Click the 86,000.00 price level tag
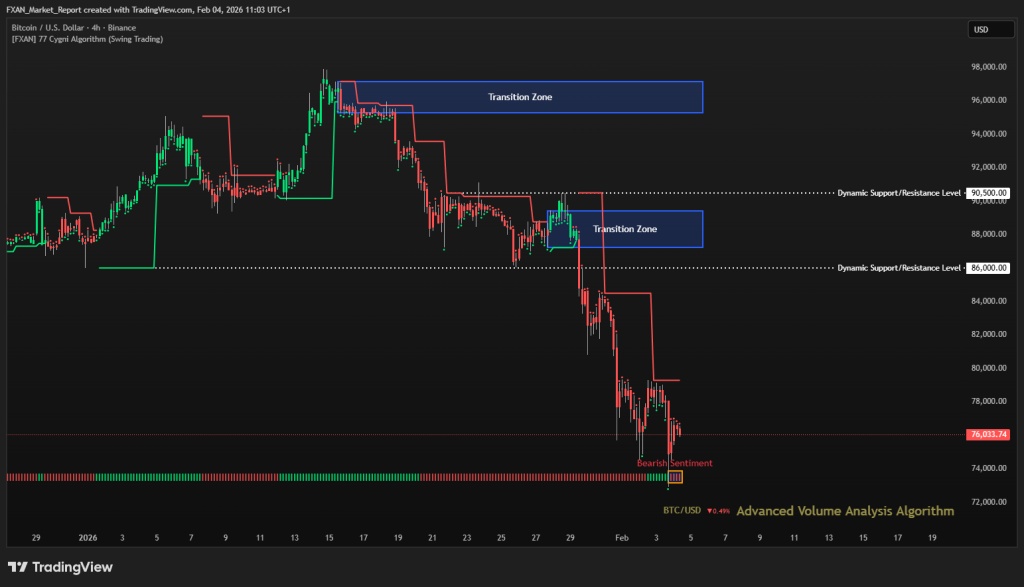This screenshot has height=587, width=1024. (x=987, y=268)
